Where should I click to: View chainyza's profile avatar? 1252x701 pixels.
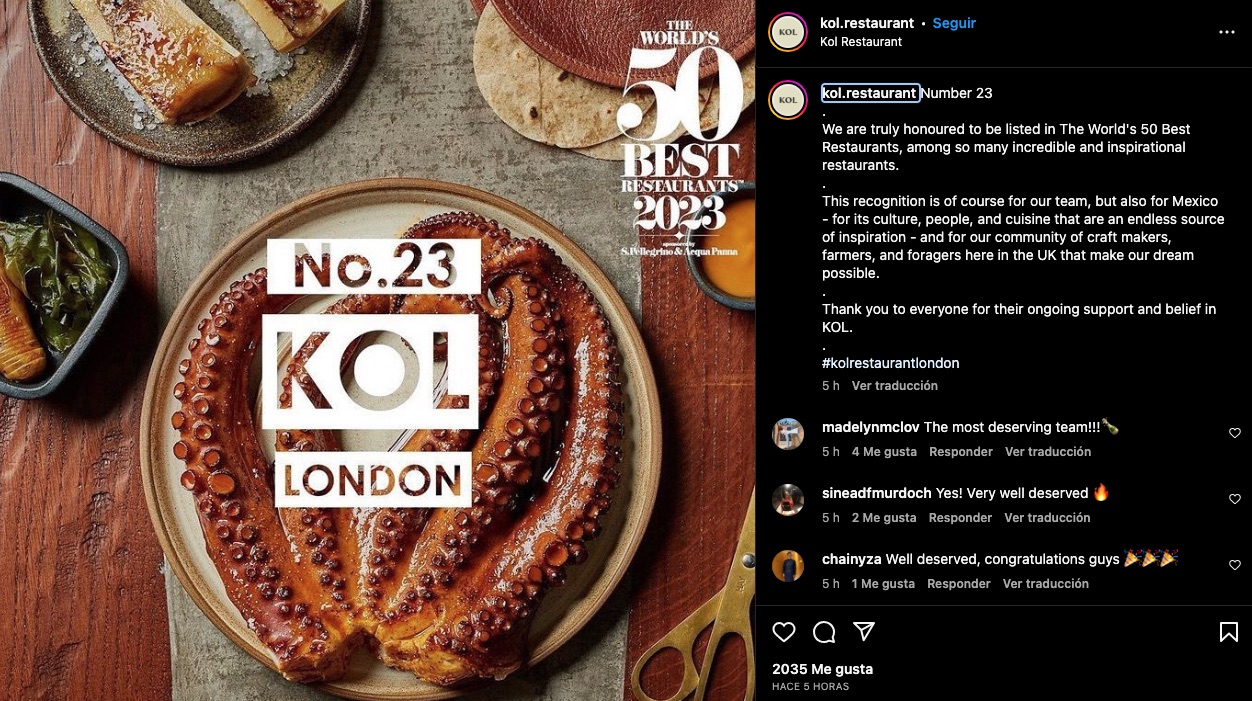tap(788, 566)
